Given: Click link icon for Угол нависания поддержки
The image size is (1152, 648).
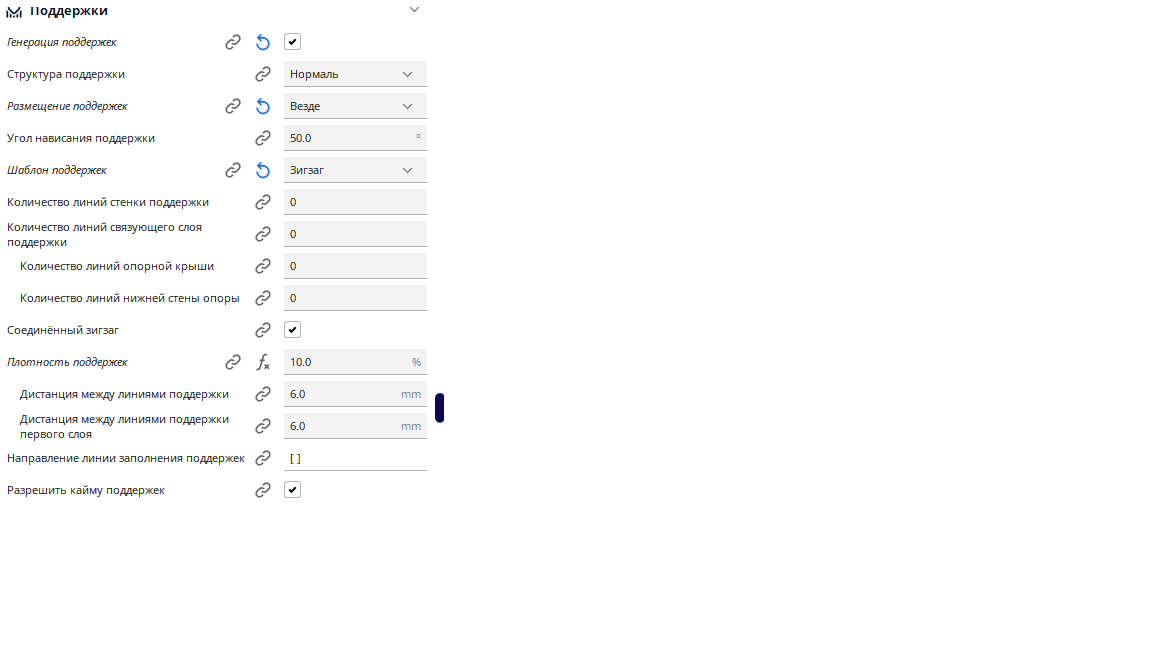Looking at the screenshot, I should click(x=262, y=138).
